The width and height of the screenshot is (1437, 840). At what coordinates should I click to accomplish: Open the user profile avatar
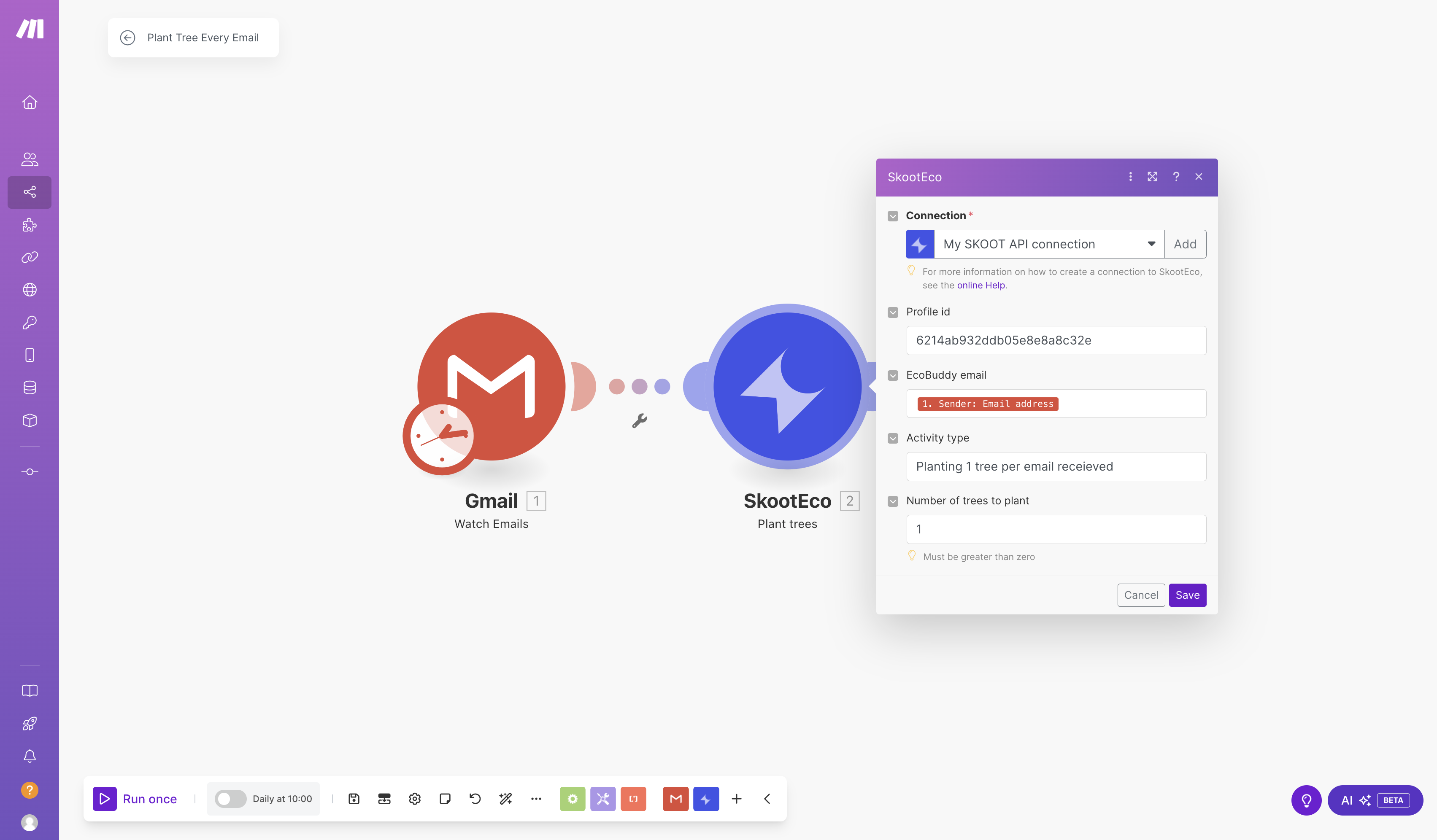(x=30, y=822)
